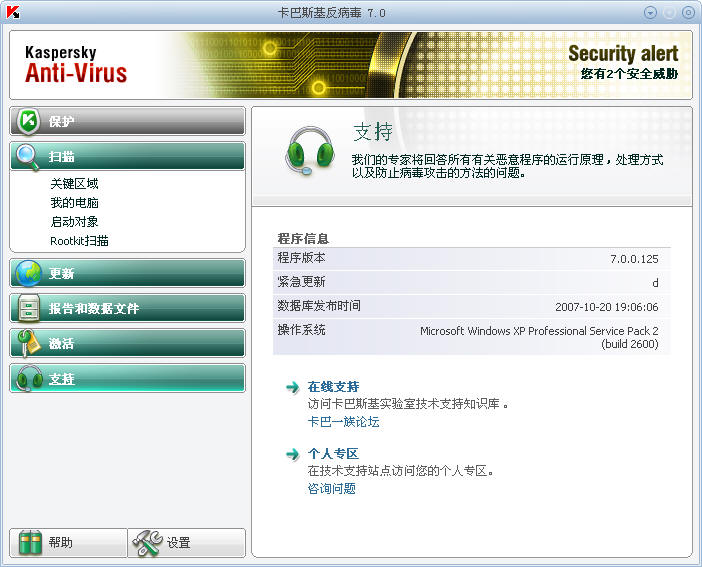Click the 咨询问题 link

click(x=332, y=489)
